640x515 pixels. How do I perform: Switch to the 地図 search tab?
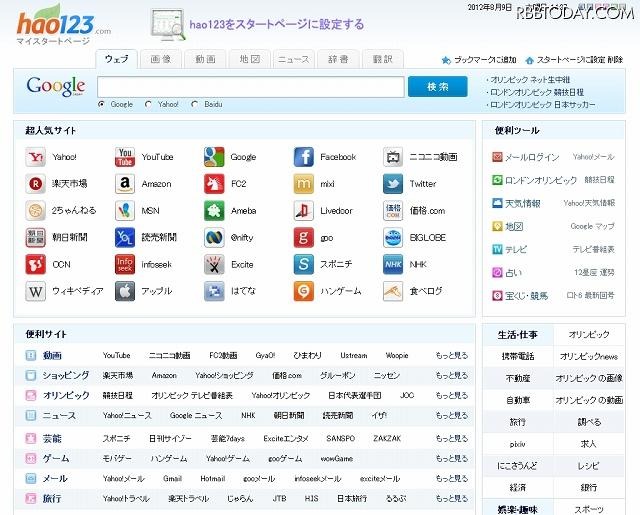[250, 59]
